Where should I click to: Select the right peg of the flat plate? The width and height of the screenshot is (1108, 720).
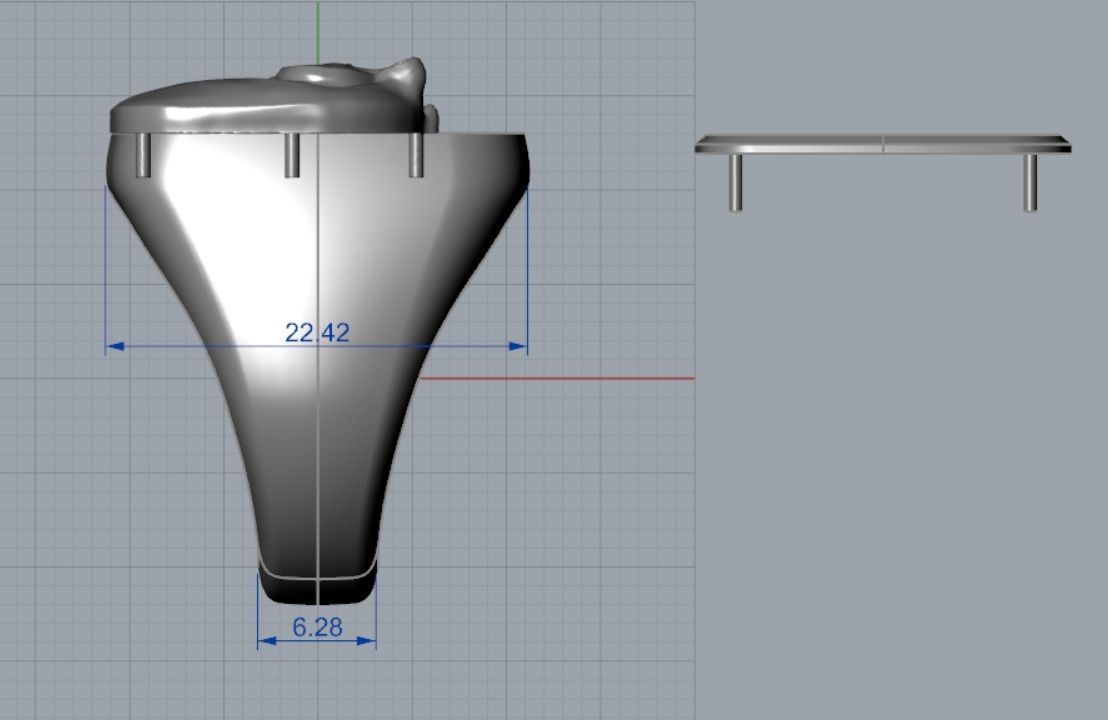tap(1030, 182)
